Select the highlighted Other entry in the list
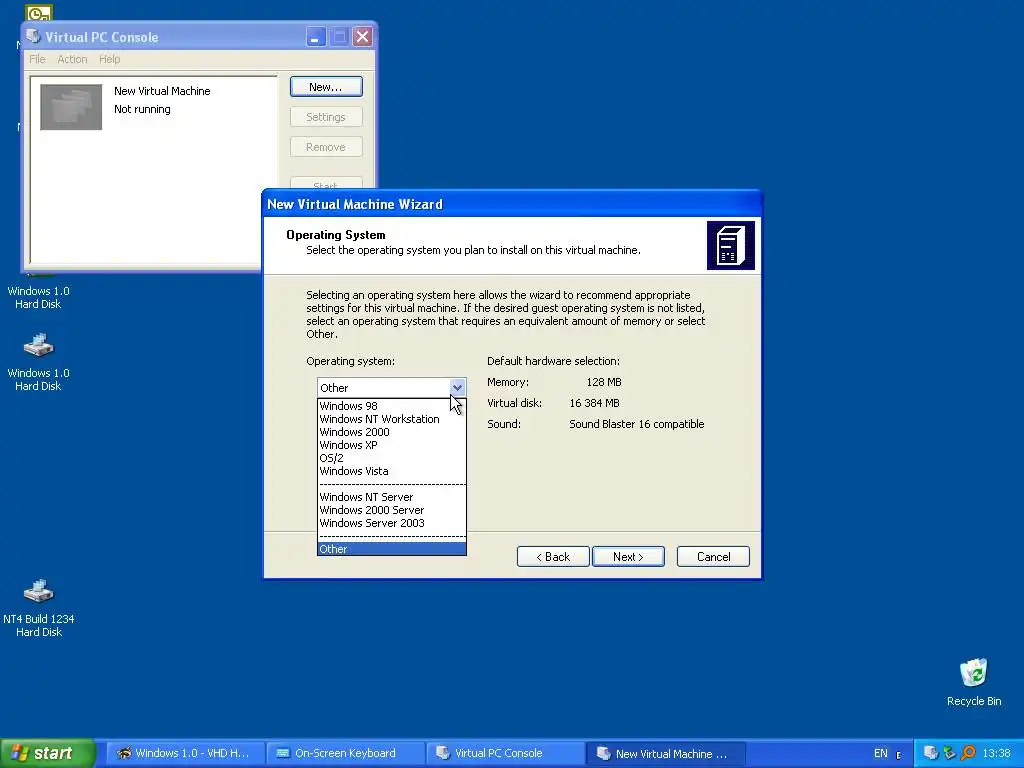Viewport: 1024px width, 768px height. coord(391,549)
